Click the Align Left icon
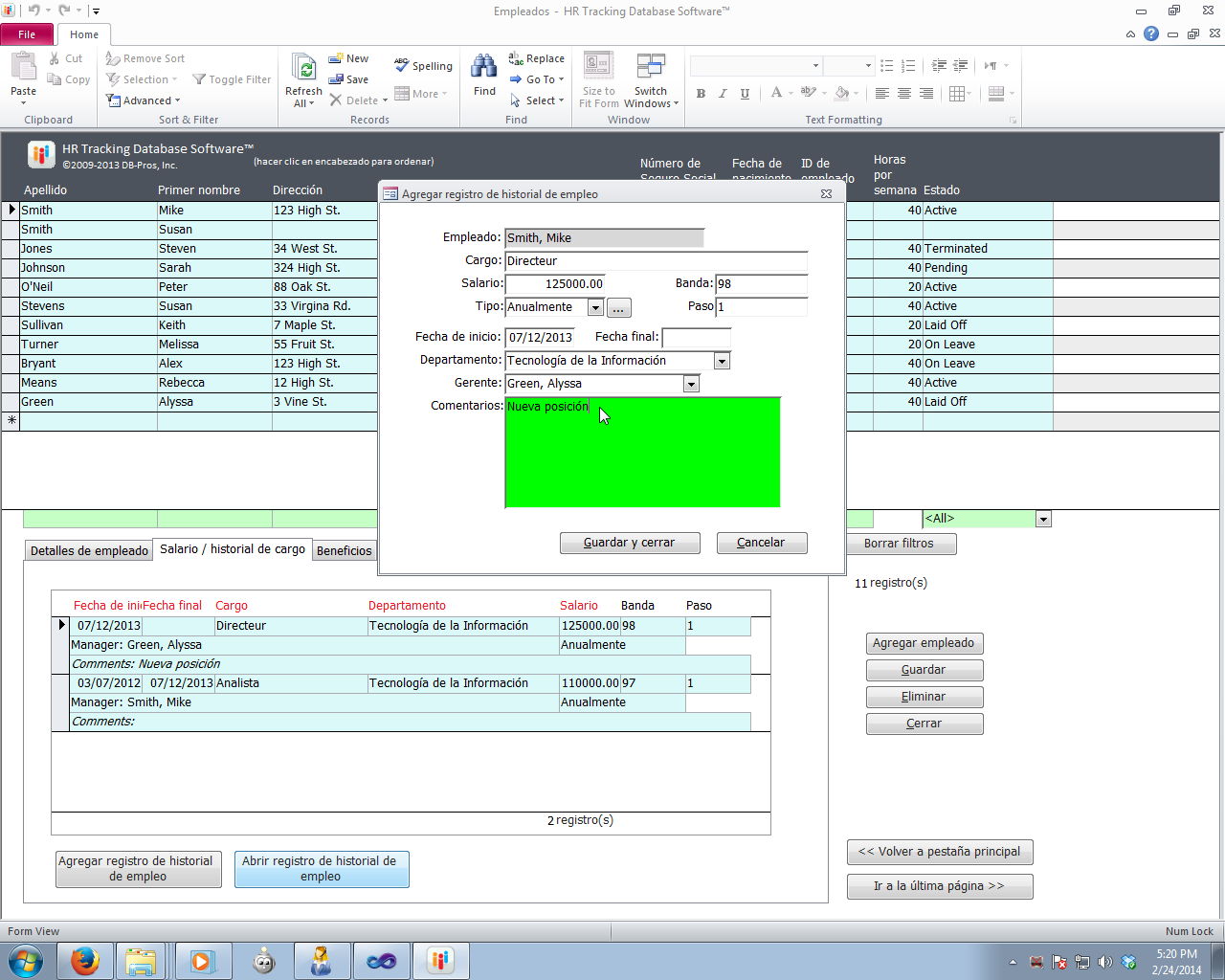The height and width of the screenshot is (980, 1225). click(882, 94)
